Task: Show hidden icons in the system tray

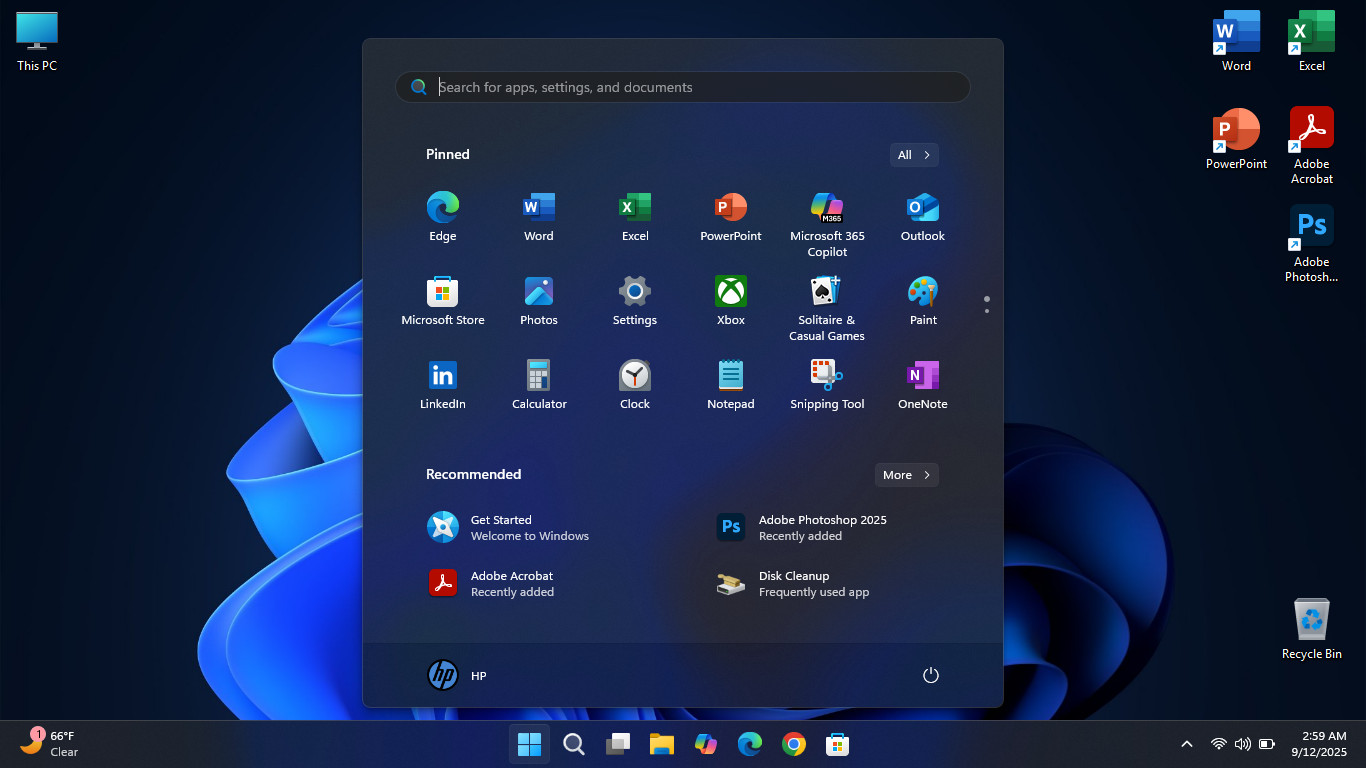Action: 1187,744
